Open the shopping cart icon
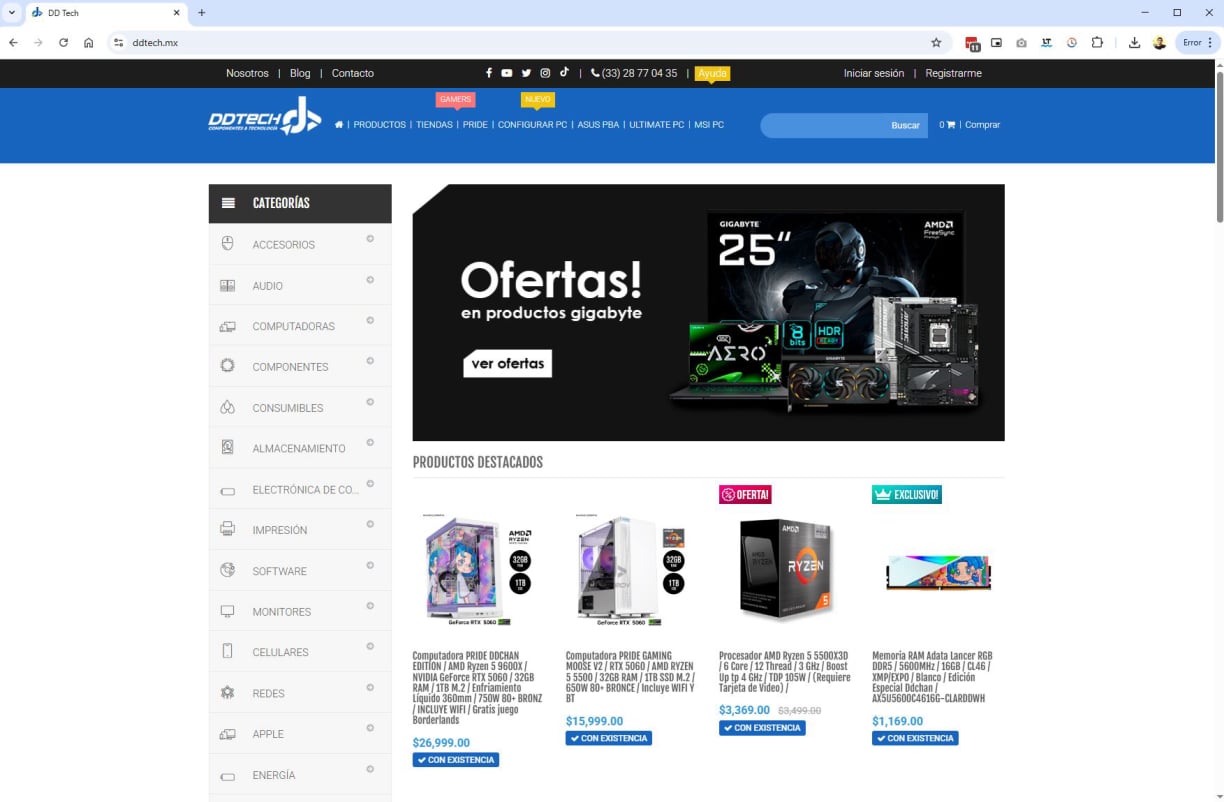The image size is (1224, 802). click(x=950, y=125)
